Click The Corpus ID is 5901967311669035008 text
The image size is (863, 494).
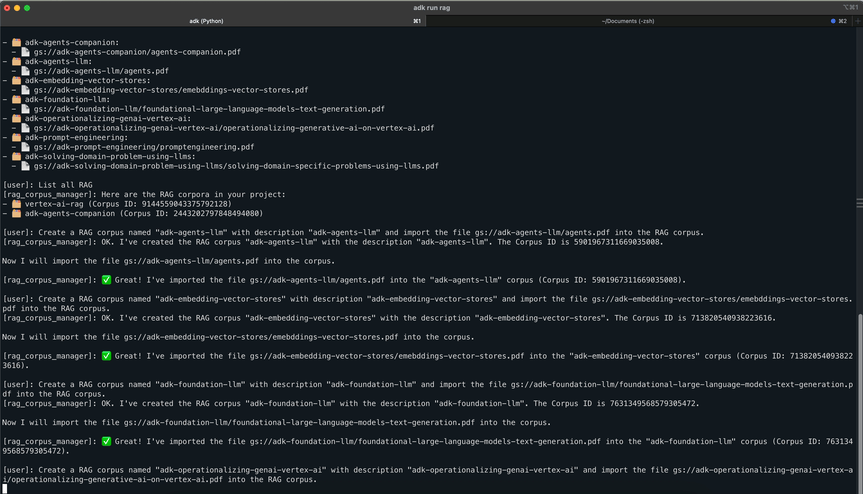point(581,242)
